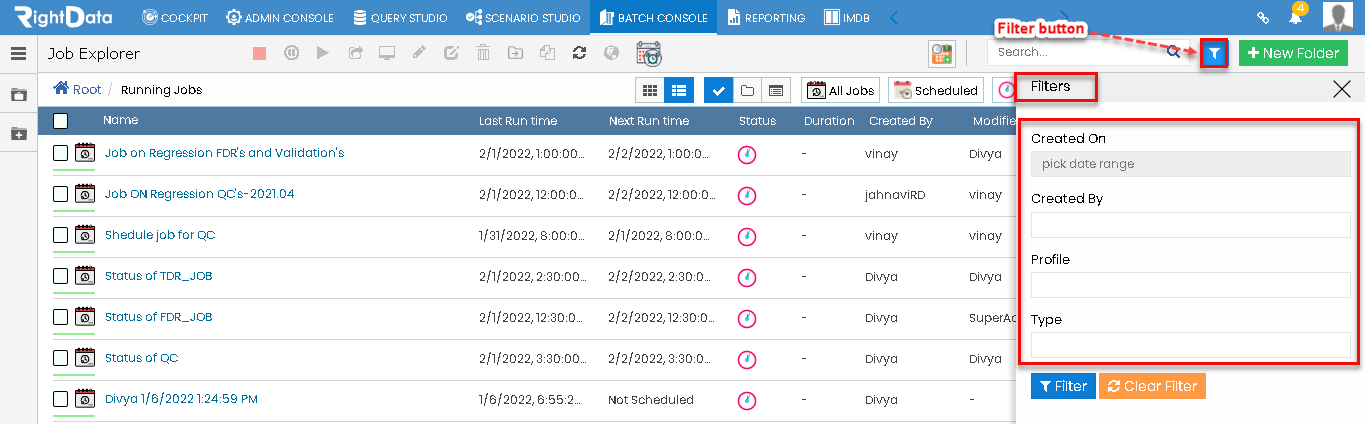This screenshot has width=1365, height=424.
Task: Click the monitor screen toolbar icon
Action: pyautogui.click(x=387, y=54)
